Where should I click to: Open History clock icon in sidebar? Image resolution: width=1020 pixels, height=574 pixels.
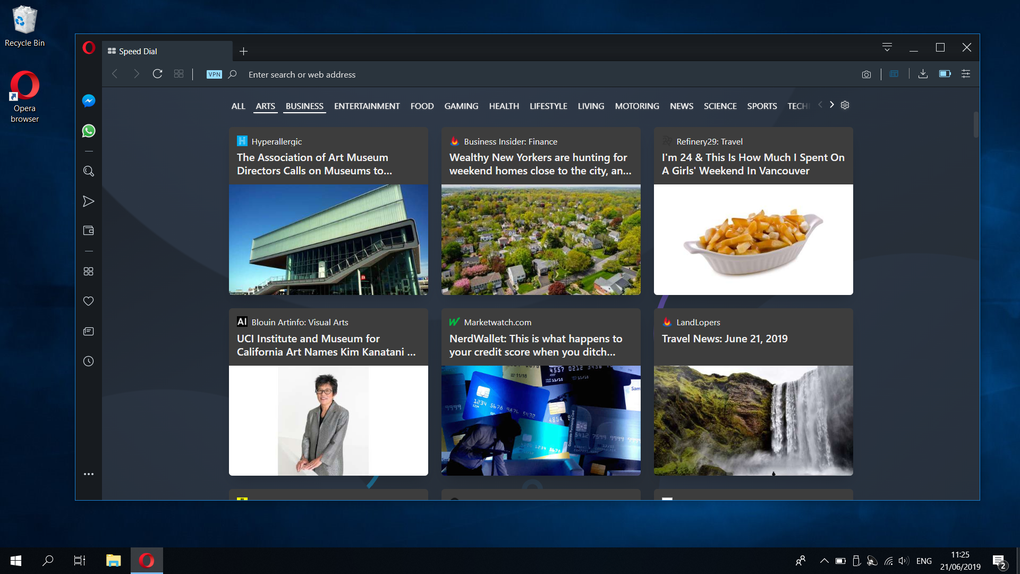[88, 361]
